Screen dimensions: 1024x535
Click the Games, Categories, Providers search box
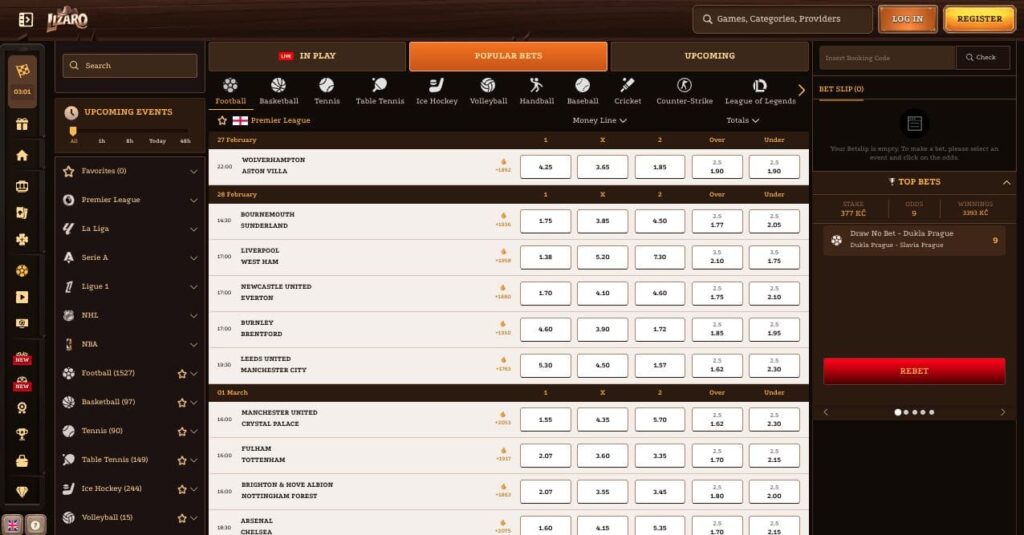pos(782,19)
